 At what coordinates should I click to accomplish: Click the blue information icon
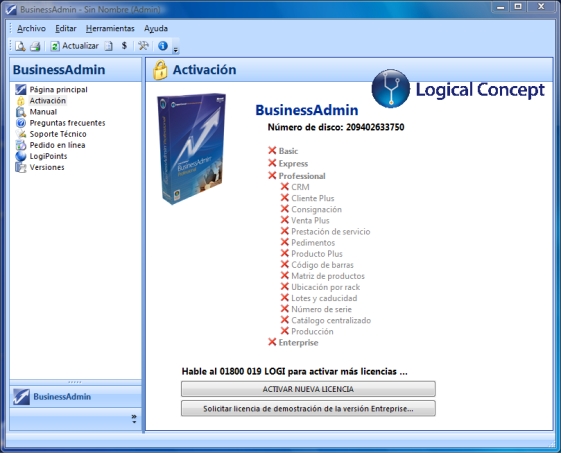(x=163, y=46)
